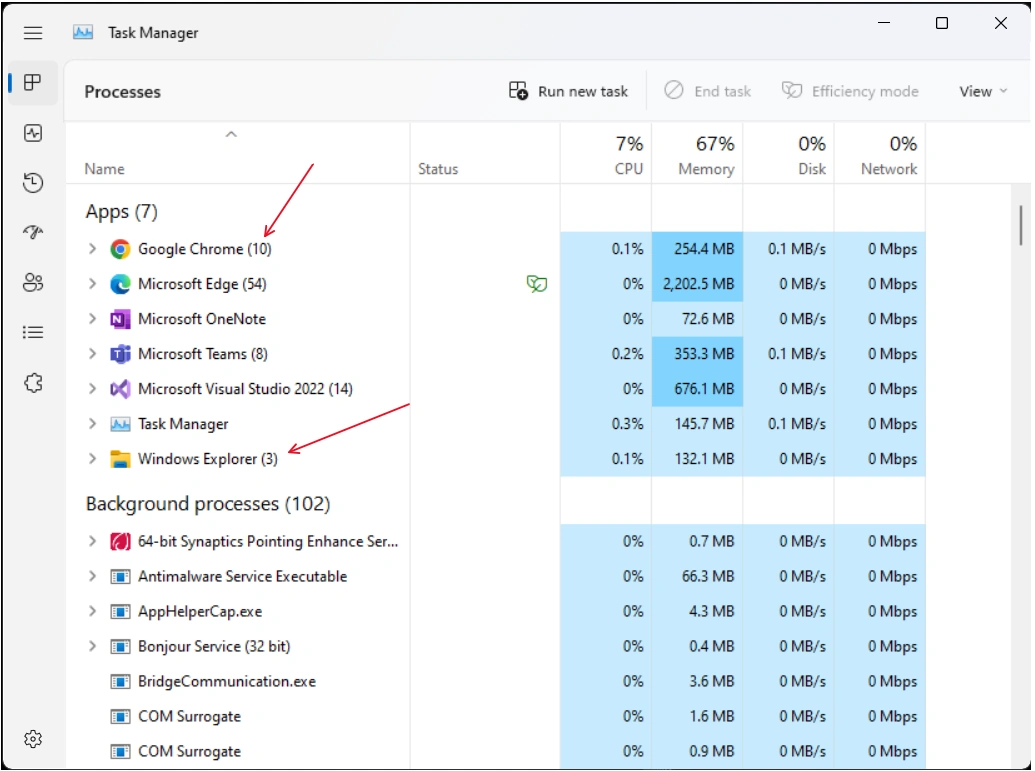Select the Processes page icon in sidebar
Image resolution: width=1035 pixels, height=771 pixels.
(x=32, y=83)
